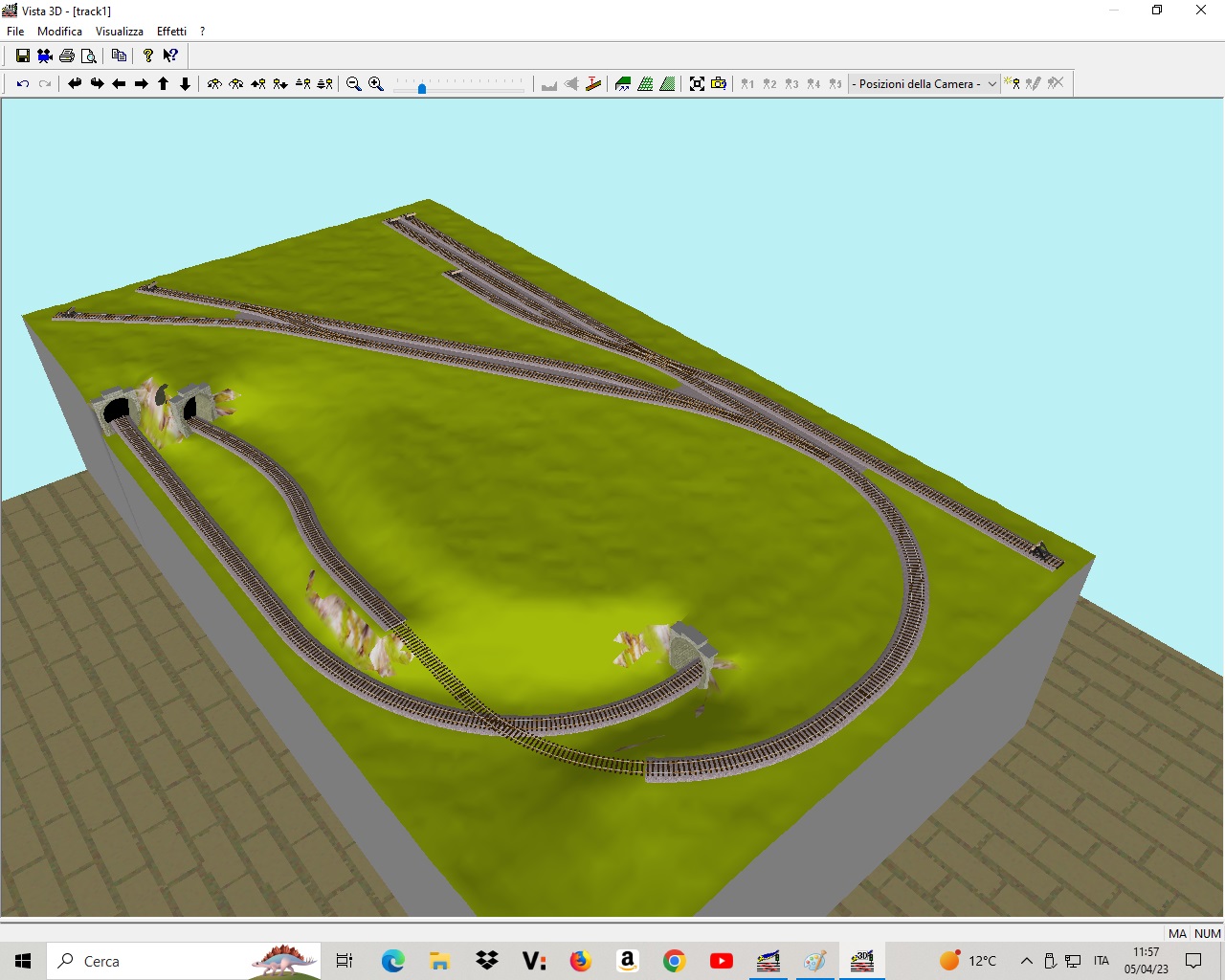Click the zoom in magnifier icon
This screenshot has height=980, width=1225.
click(x=376, y=84)
